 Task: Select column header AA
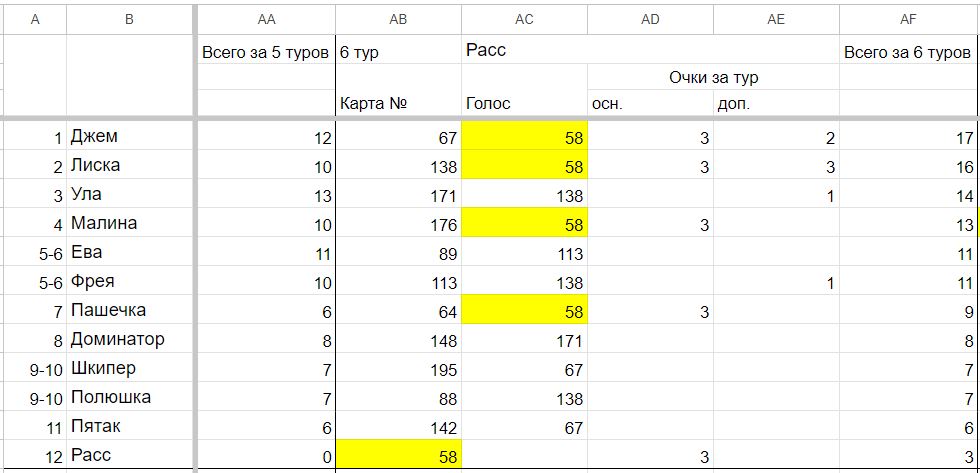266,19
